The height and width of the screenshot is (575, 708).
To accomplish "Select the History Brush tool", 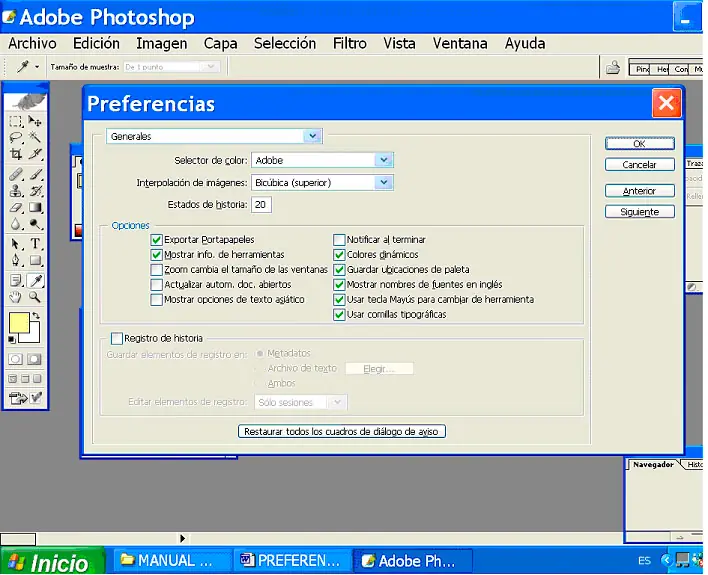I will click(35, 191).
